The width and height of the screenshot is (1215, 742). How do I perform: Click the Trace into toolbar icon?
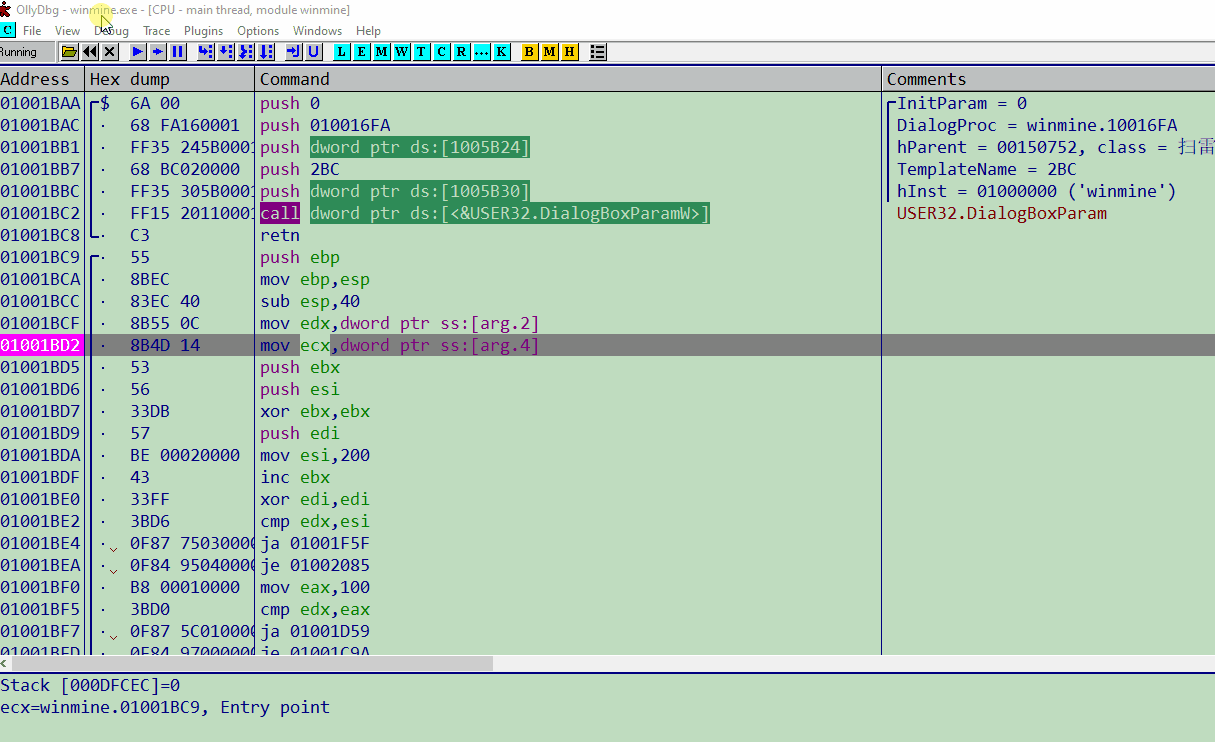tap(246, 51)
